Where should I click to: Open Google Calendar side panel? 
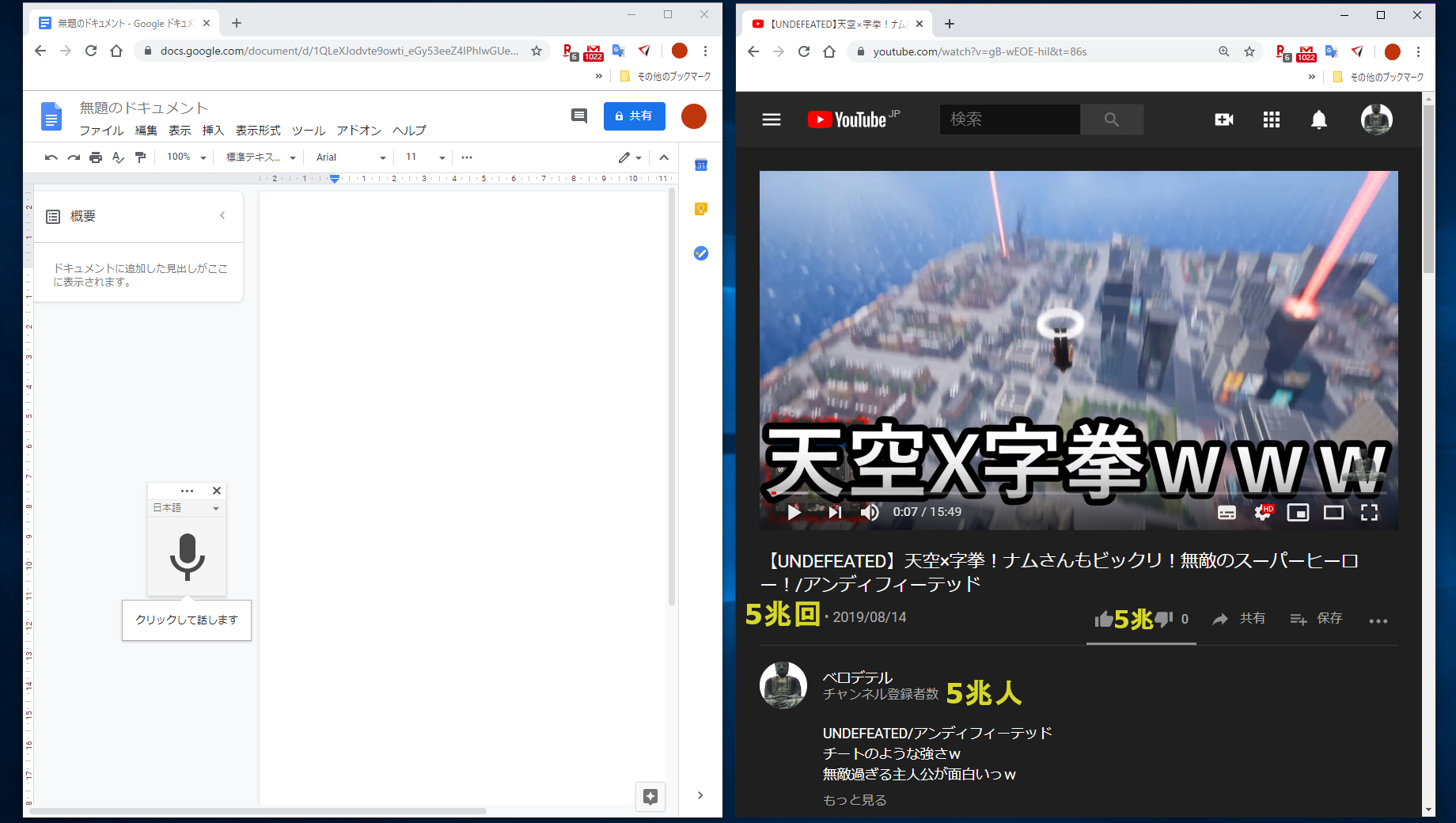pyautogui.click(x=701, y=165)
